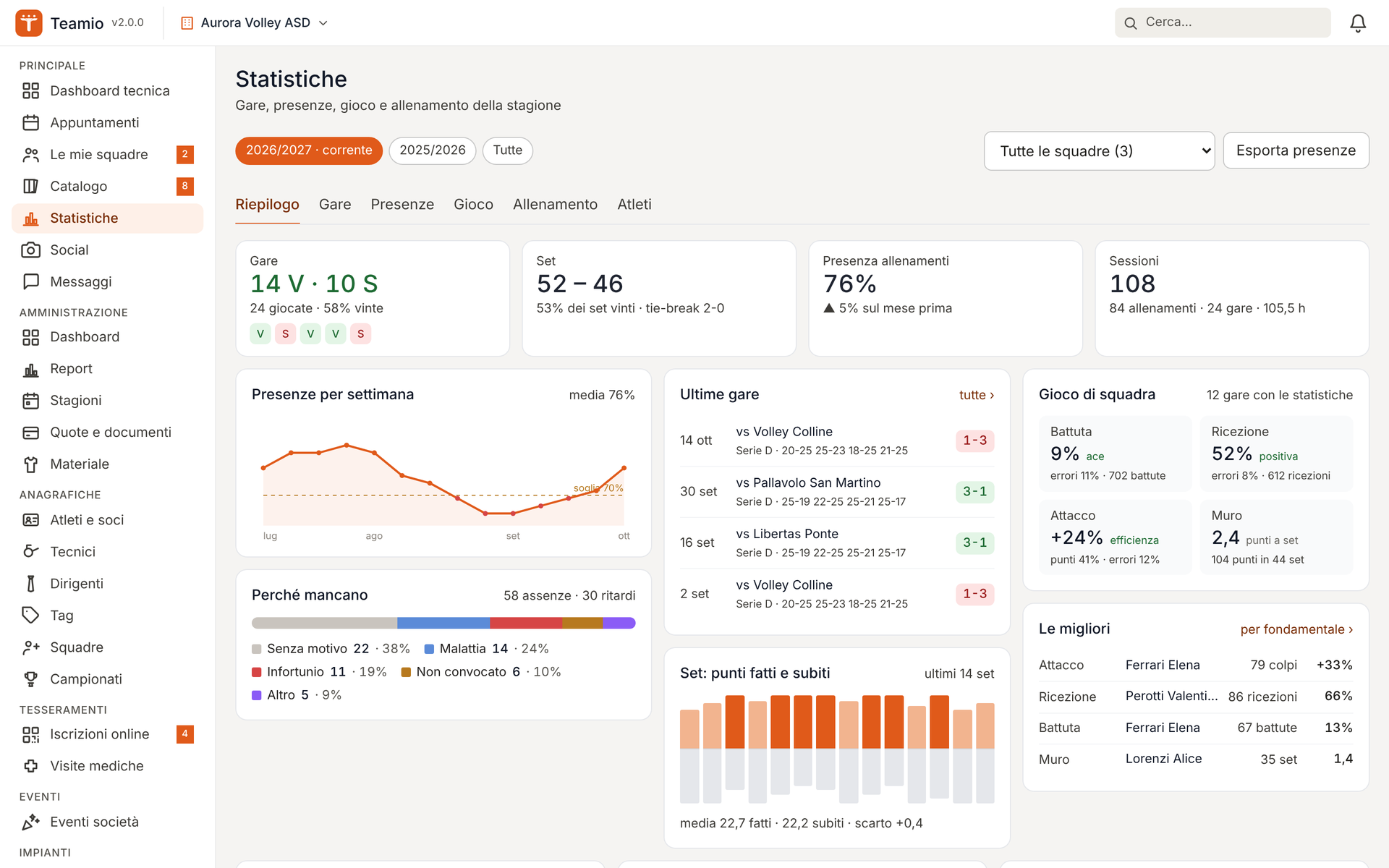
Task: Select the 2025/2026 season filter
Action: [x=433, y=150]
